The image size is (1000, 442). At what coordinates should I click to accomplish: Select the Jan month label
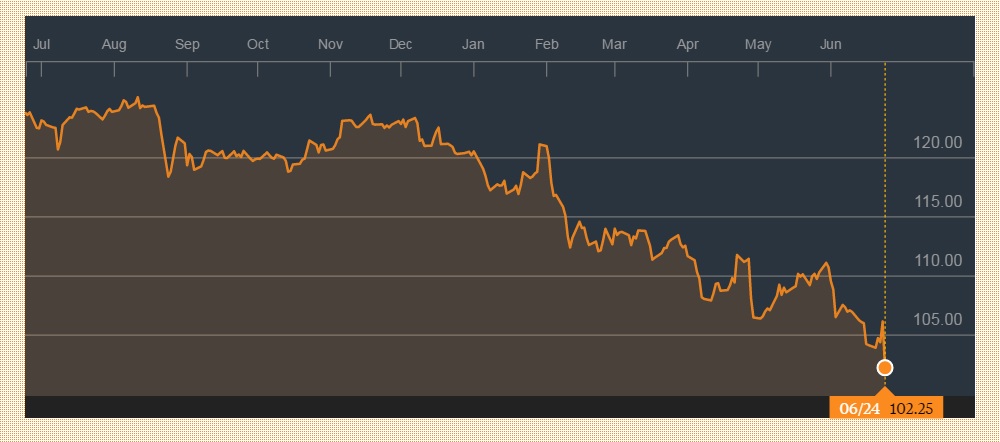(473, 44)
